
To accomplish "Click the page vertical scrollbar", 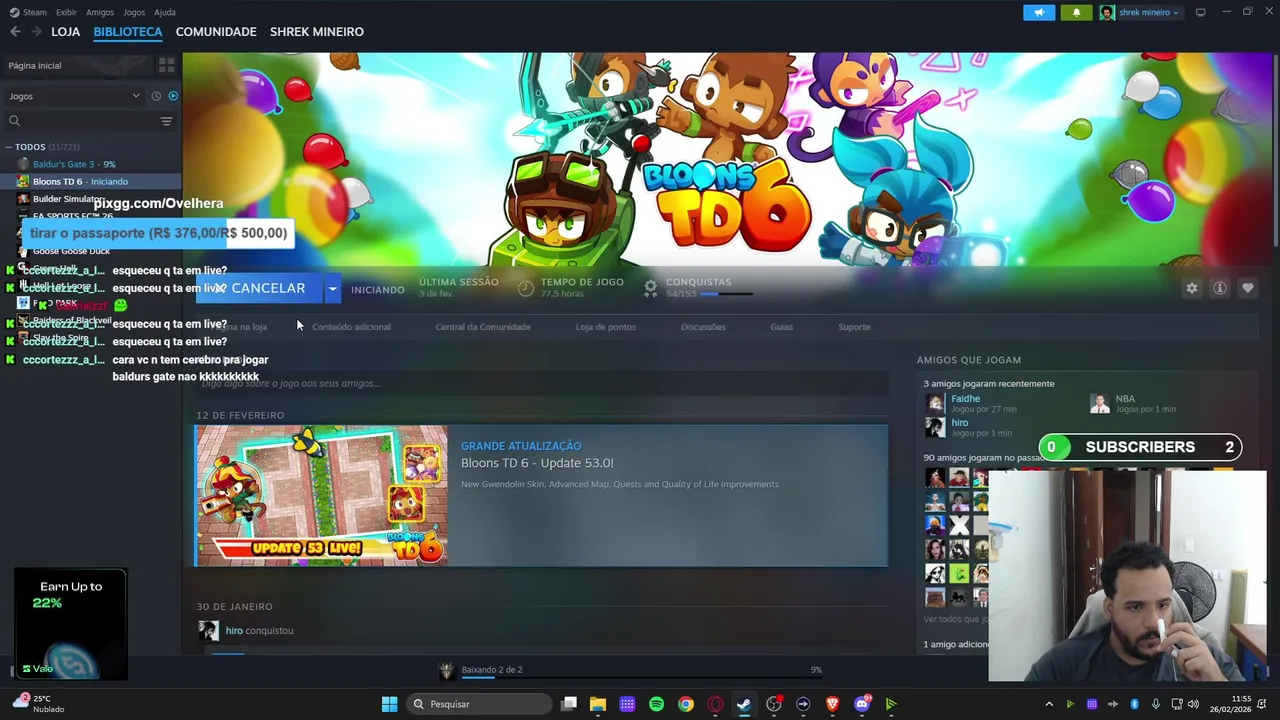I will click(1274, 150).
